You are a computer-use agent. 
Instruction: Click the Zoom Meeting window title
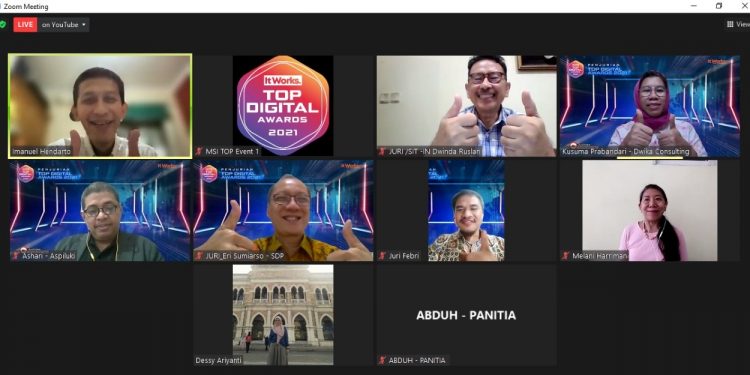tap(26, 7)
